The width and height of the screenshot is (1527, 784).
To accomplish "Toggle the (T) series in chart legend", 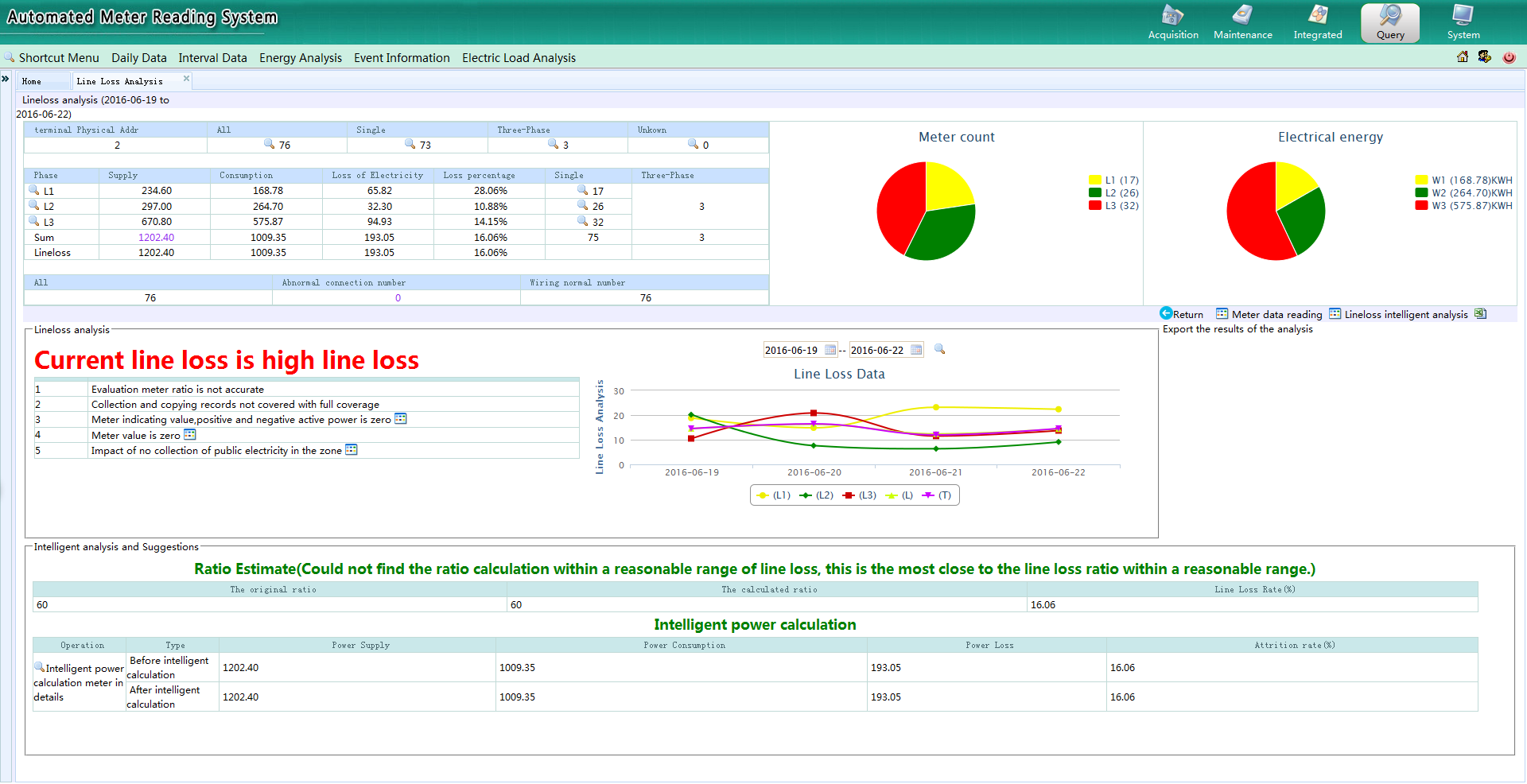I will point(937,495).
